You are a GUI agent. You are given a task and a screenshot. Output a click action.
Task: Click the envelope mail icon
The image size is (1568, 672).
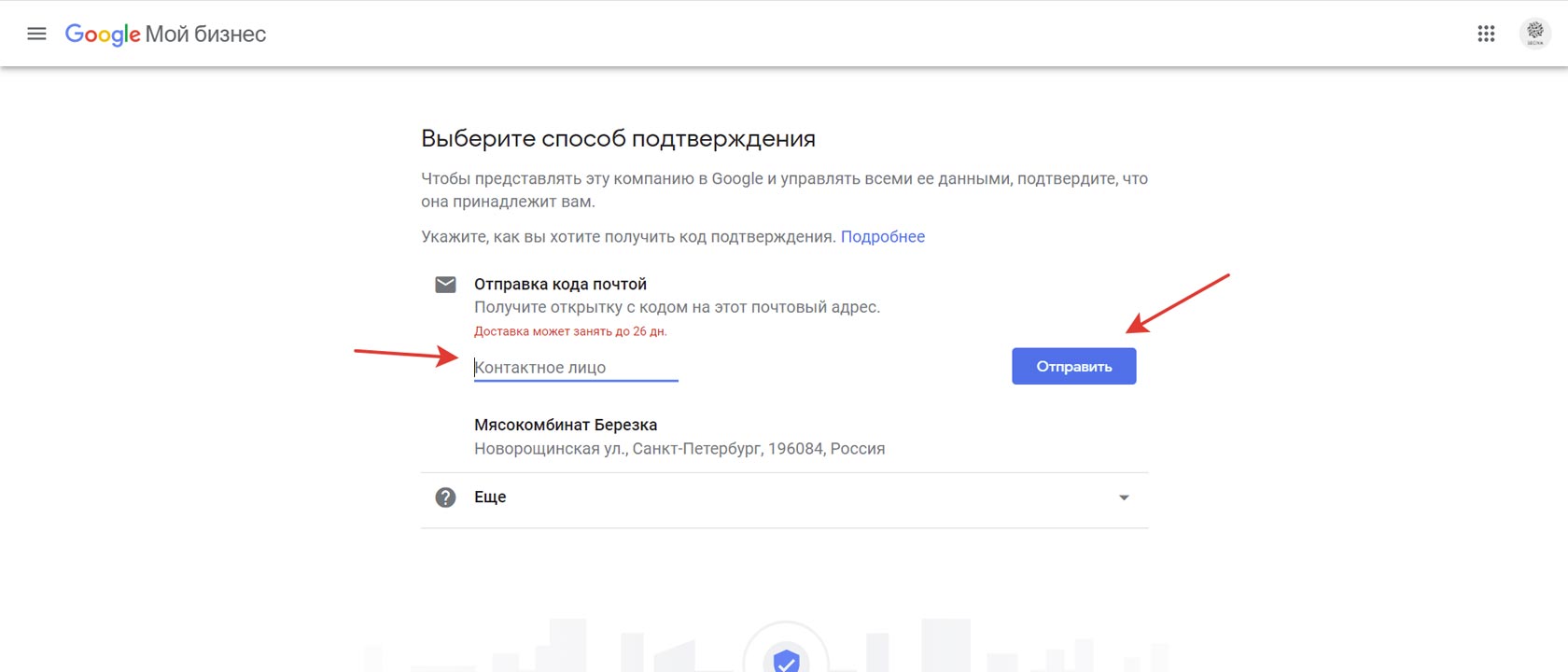(x=445, y=284)
